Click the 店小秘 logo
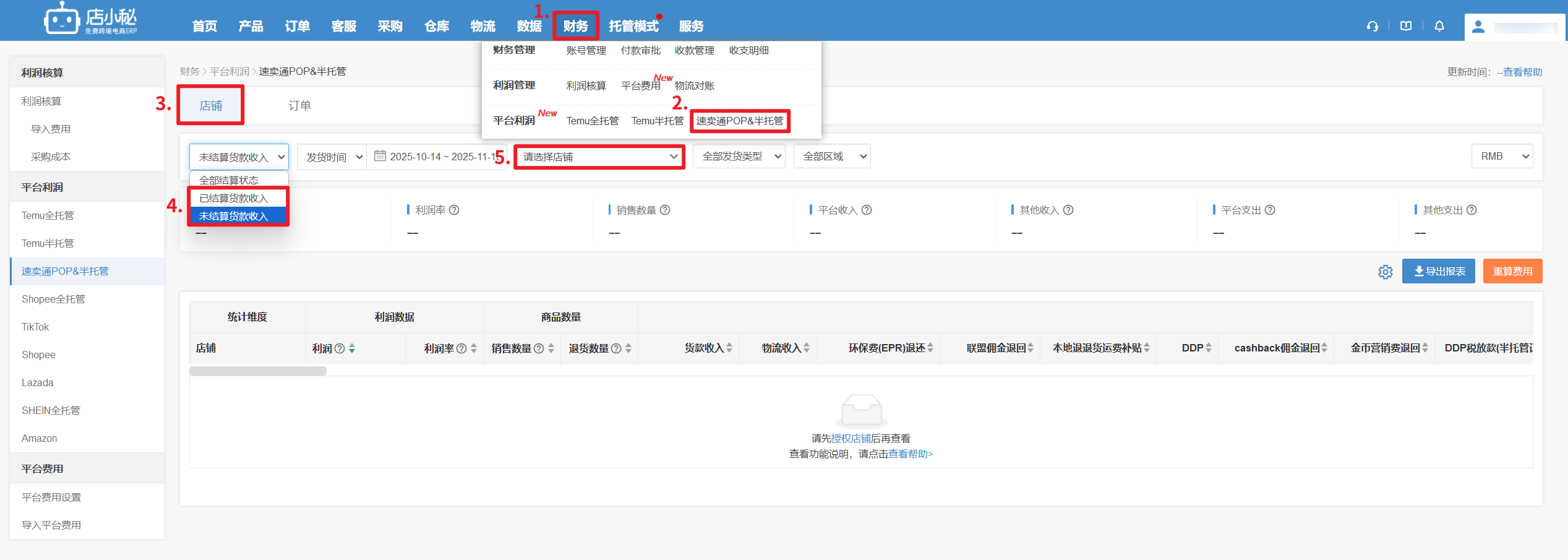This screenshot has height=560, width=1568. coord(92,20)
